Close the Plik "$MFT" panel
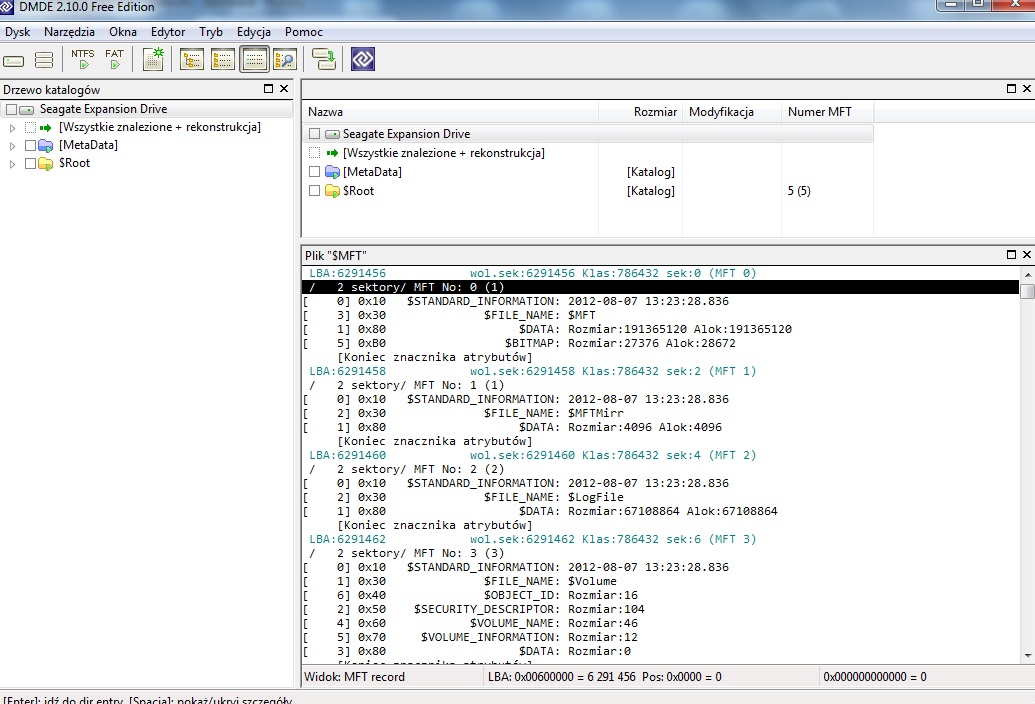 click(1026, 254)
